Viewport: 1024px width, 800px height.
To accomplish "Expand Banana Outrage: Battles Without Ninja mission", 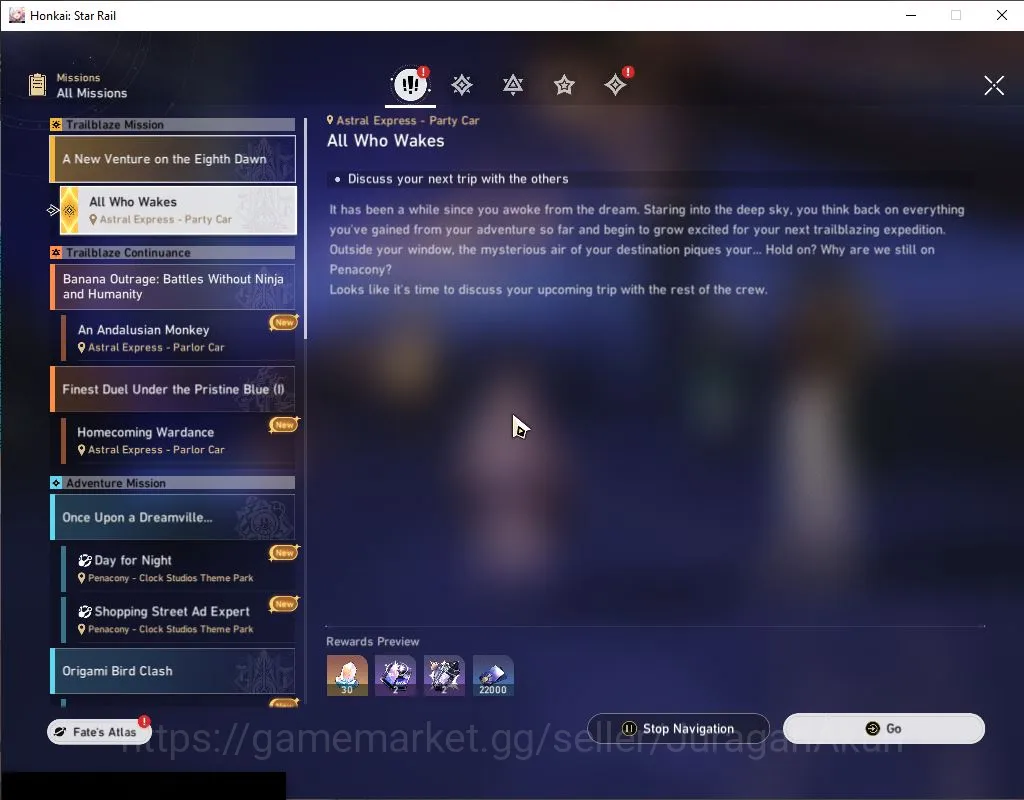I will pos(173,287).
